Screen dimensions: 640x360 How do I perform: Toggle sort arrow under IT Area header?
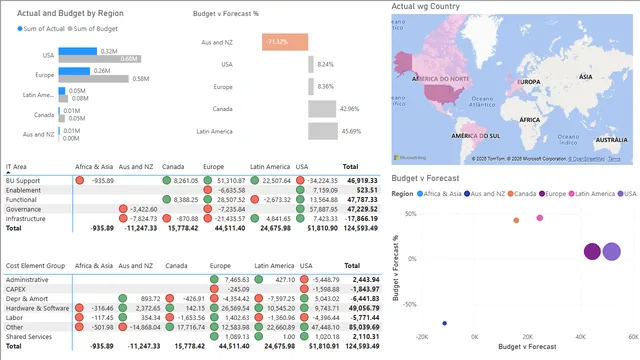pyautogui.click(x=8, y=172)
